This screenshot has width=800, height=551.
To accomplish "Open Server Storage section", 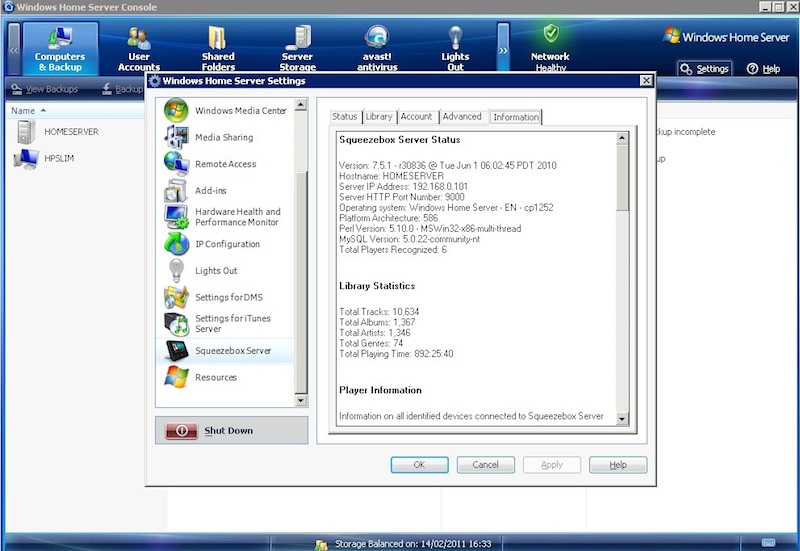I will pyautogui.click(x=297, y=49).
